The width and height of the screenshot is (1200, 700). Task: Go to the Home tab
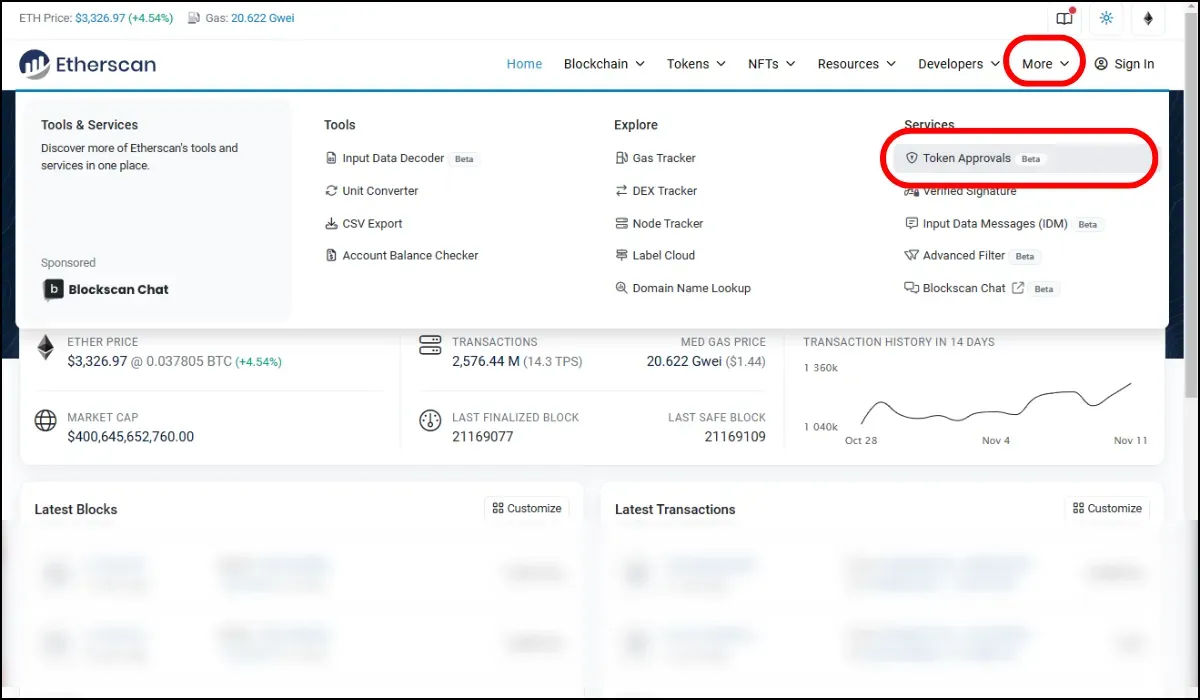524,64
